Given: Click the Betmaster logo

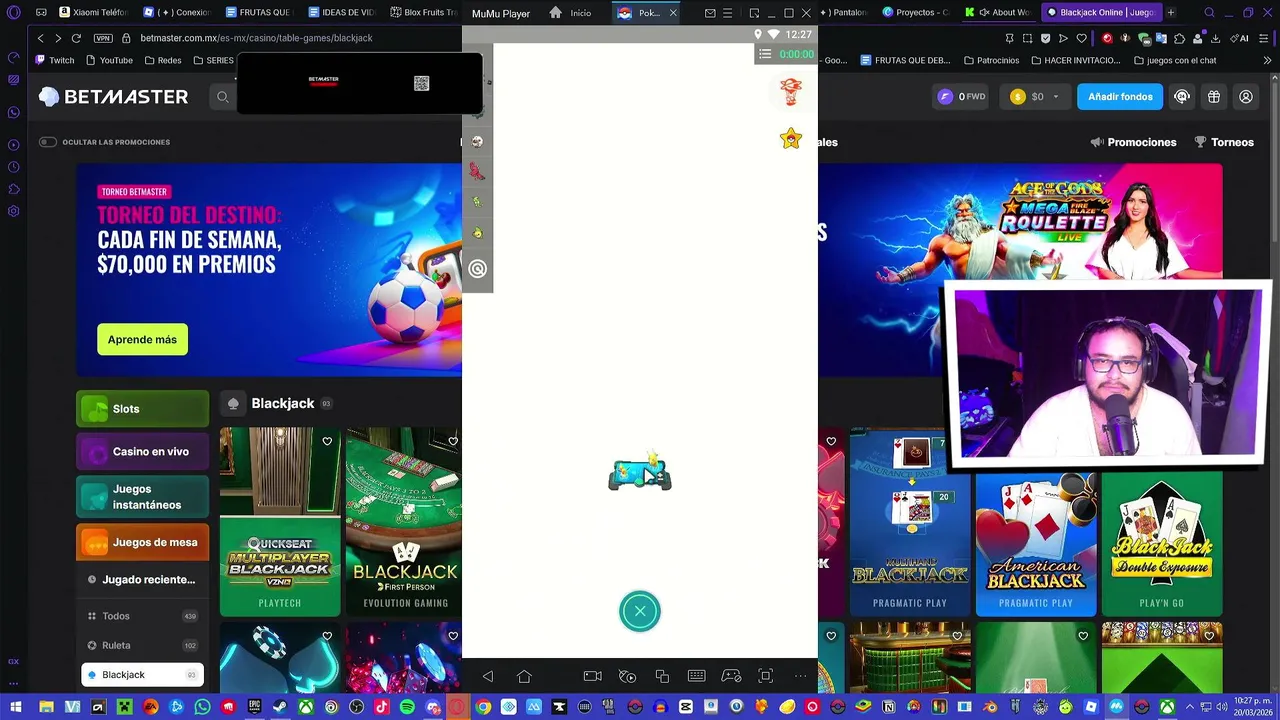Looking at the screenshot, I should pos(113,97).
